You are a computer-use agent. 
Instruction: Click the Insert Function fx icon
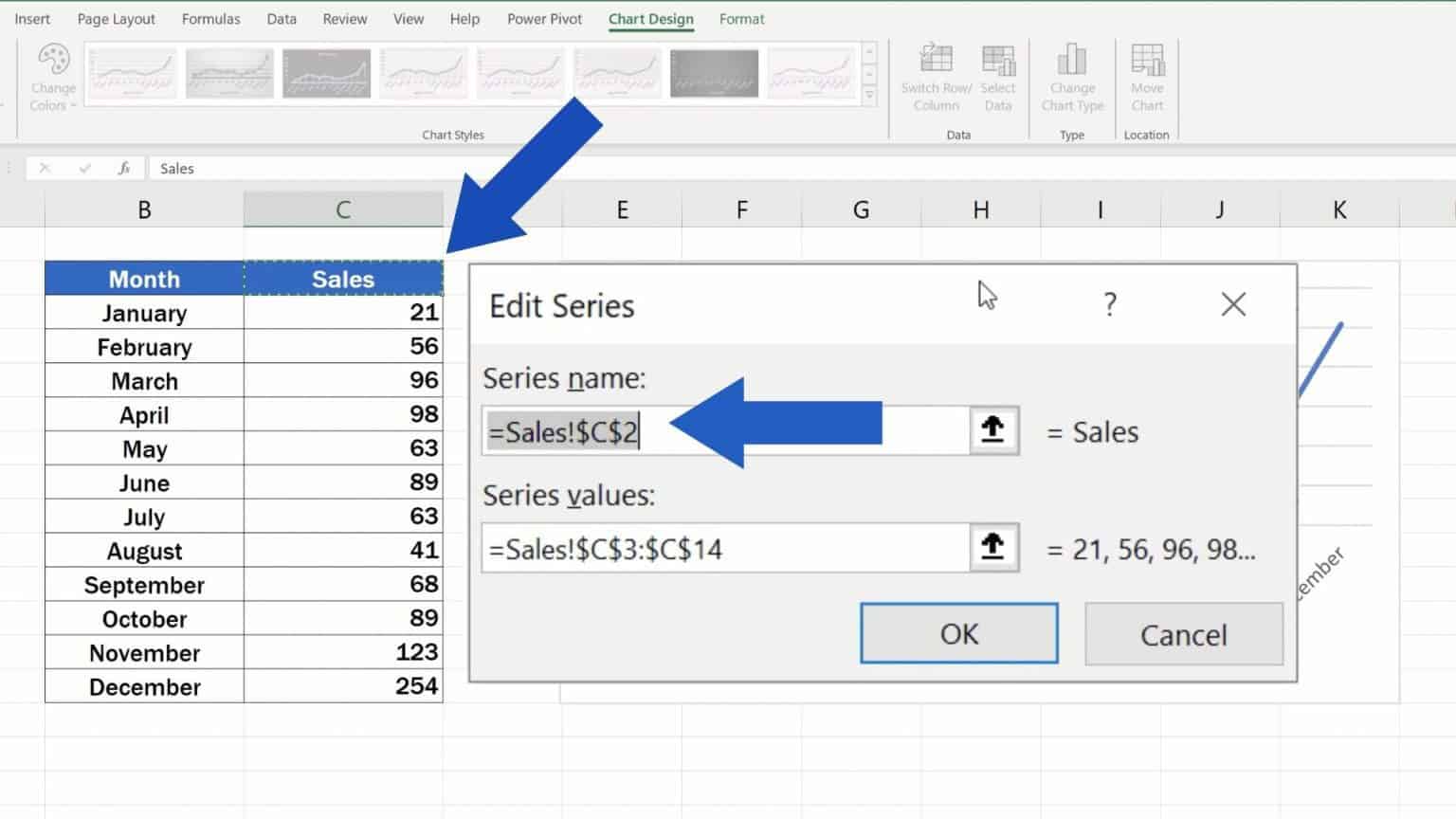[124, 168]
